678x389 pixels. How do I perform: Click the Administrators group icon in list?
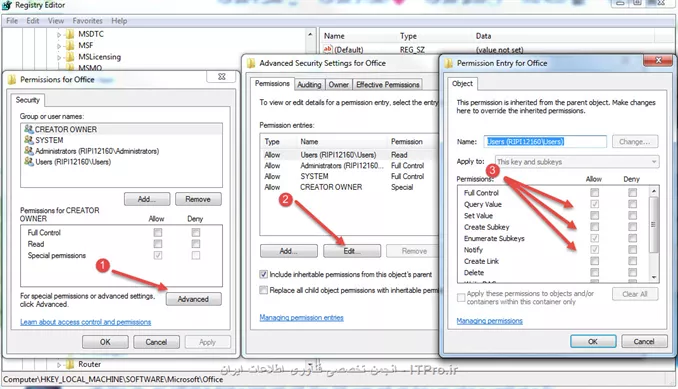point(29,150)
